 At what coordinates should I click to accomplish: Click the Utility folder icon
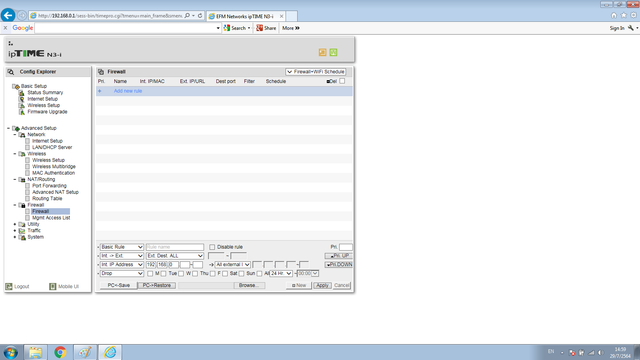click(22, 224)
